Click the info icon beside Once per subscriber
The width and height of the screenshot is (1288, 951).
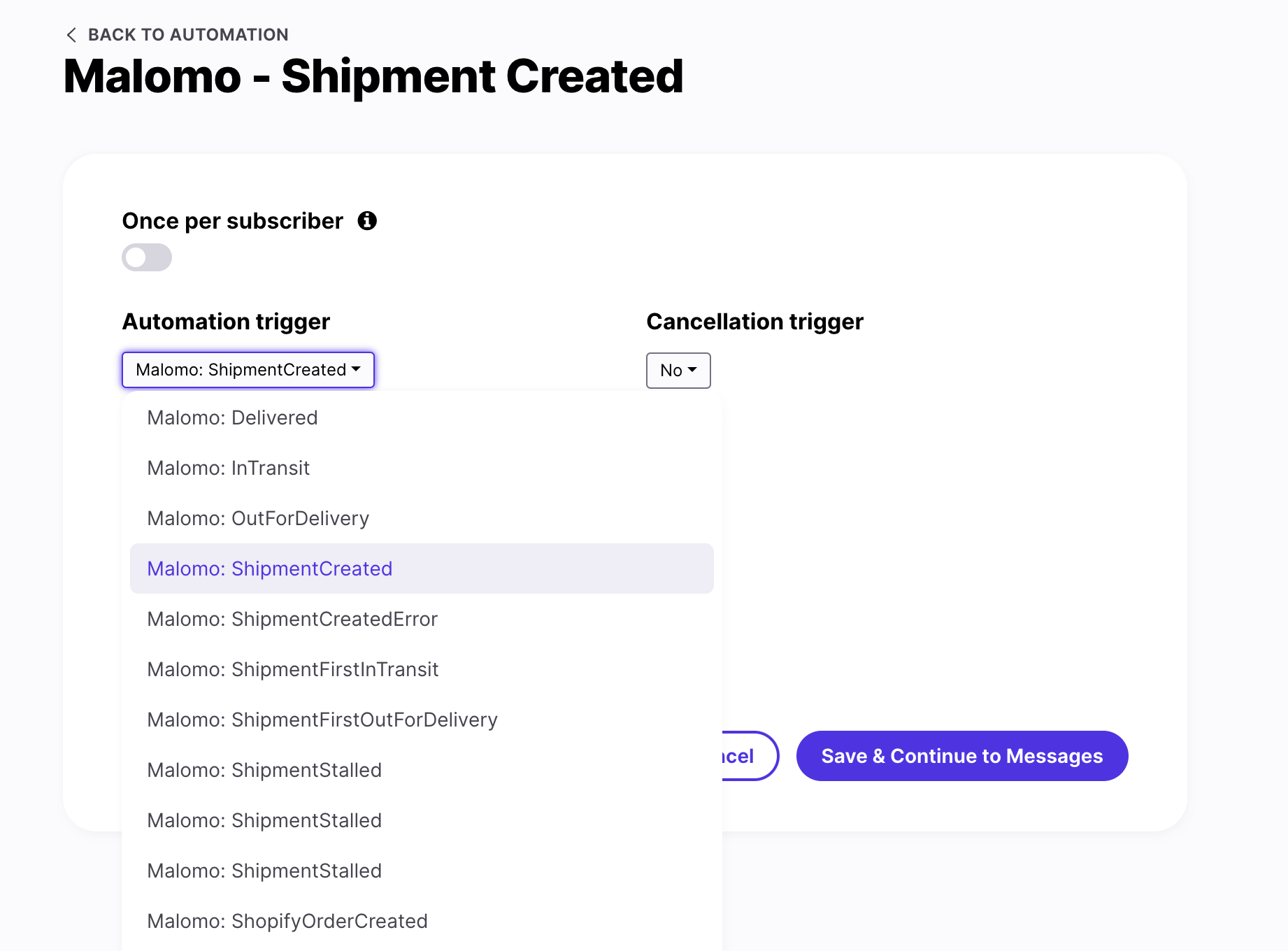tap(367, 221)
